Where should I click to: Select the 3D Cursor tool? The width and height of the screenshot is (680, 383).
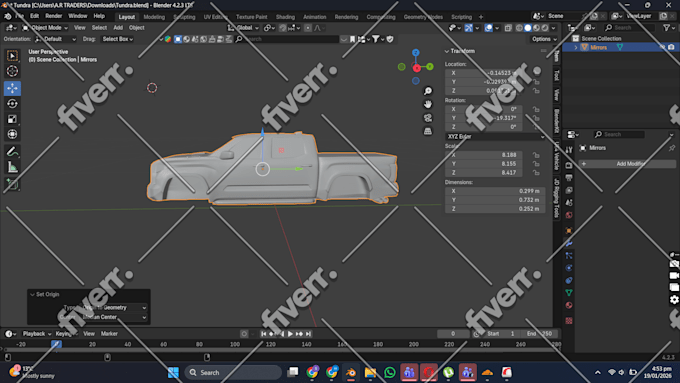(x=12, y=71)
